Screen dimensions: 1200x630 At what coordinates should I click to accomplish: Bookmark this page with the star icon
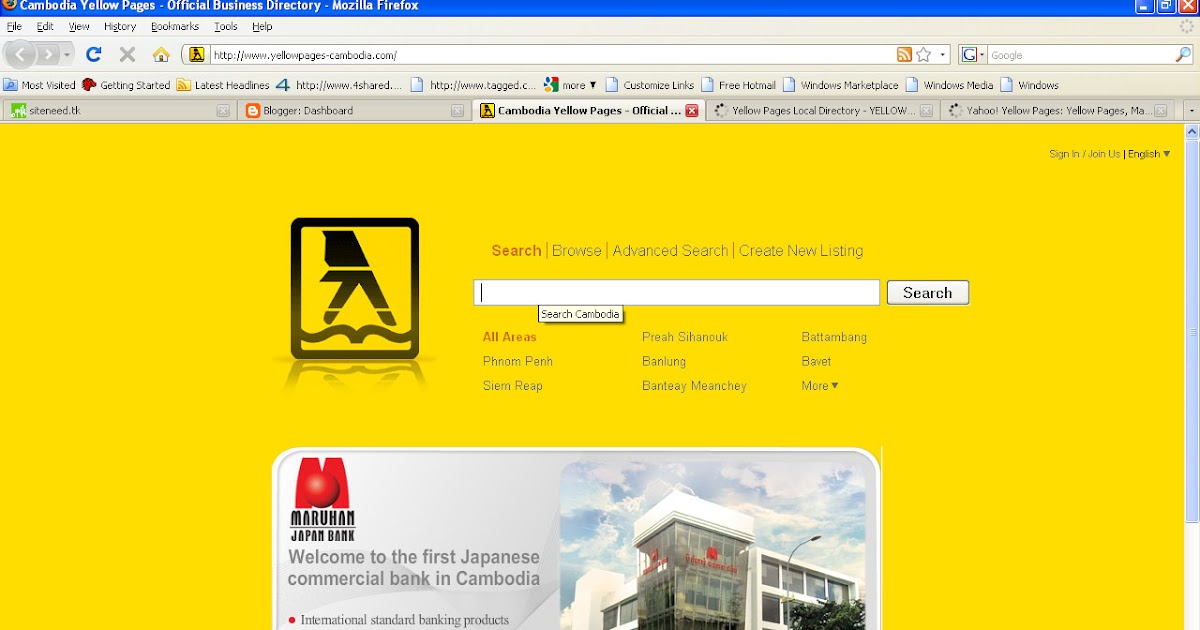pos(924,55)
